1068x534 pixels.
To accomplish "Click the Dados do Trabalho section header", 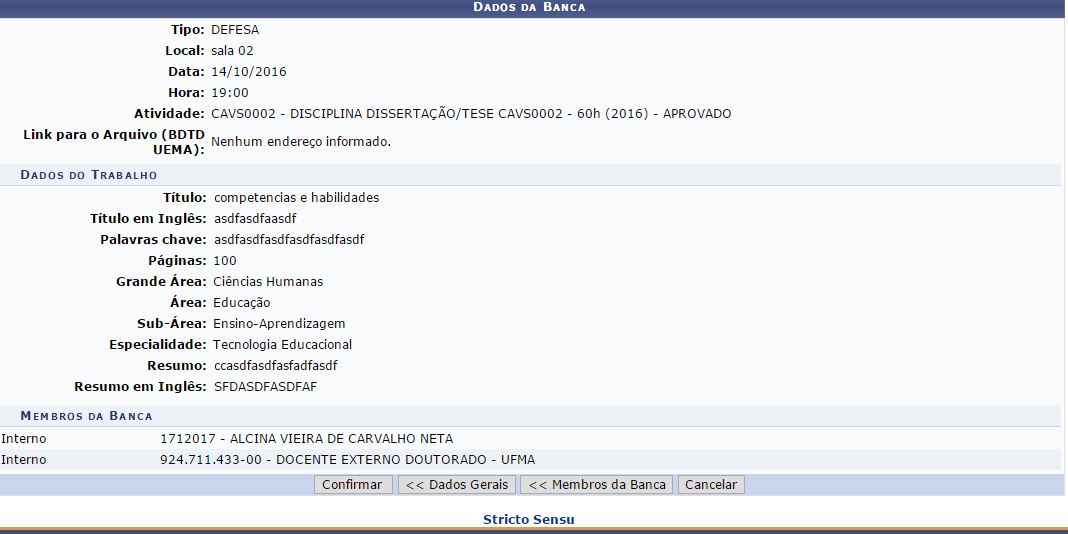I will [88, 175].
